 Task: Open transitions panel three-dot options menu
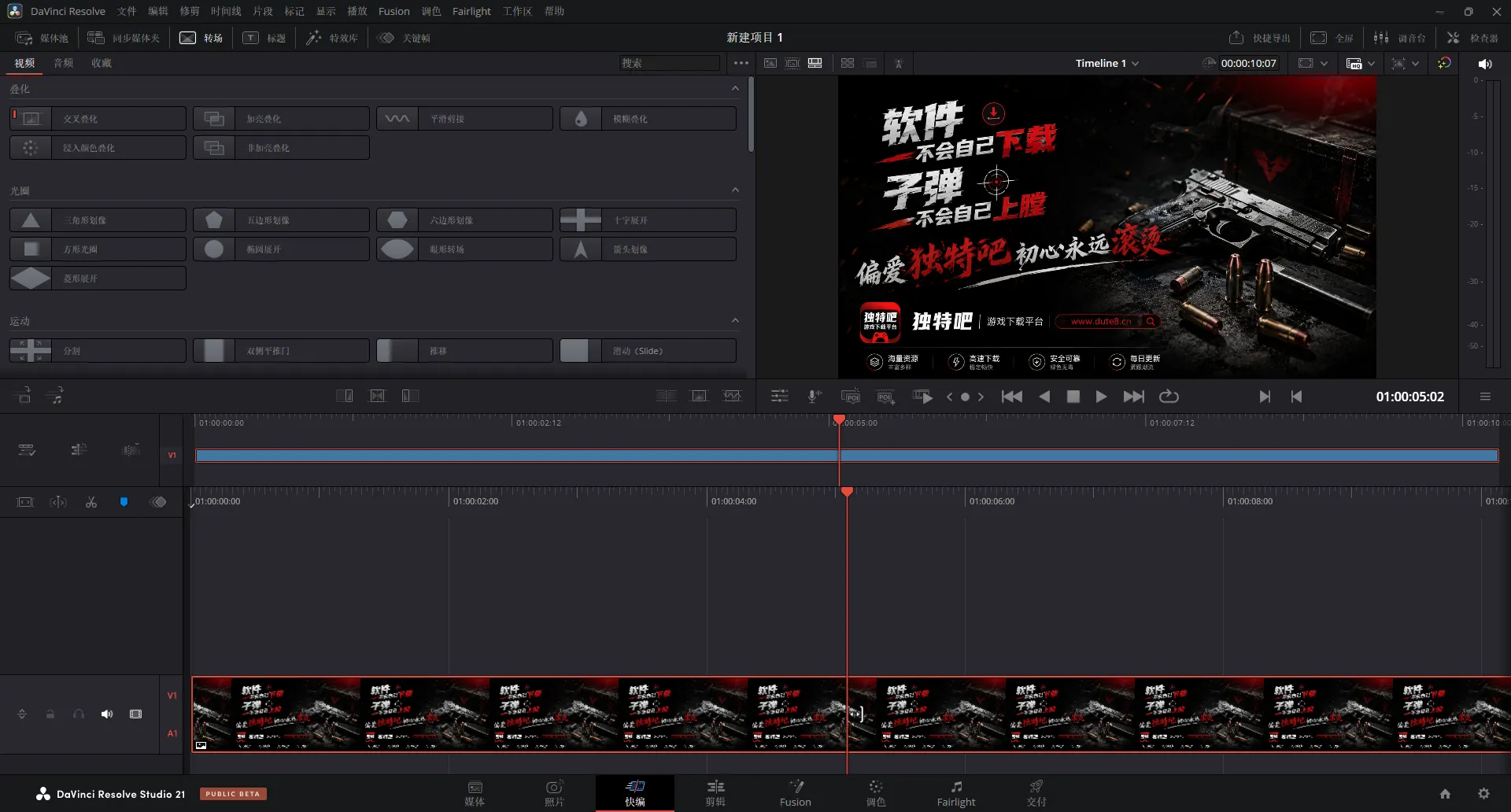[x=741, y=63]
